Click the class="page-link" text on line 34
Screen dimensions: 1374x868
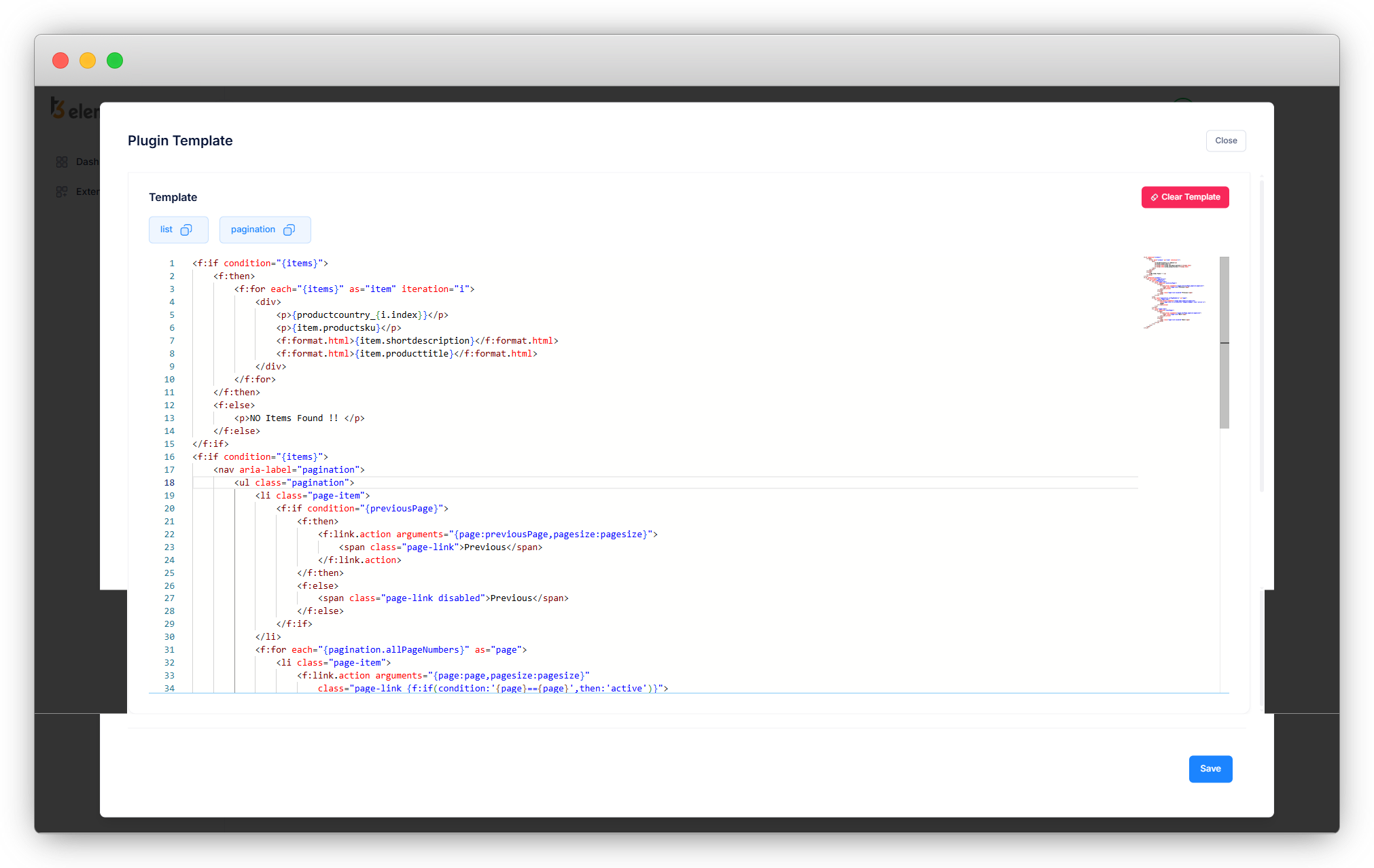[x=493, y=689]
